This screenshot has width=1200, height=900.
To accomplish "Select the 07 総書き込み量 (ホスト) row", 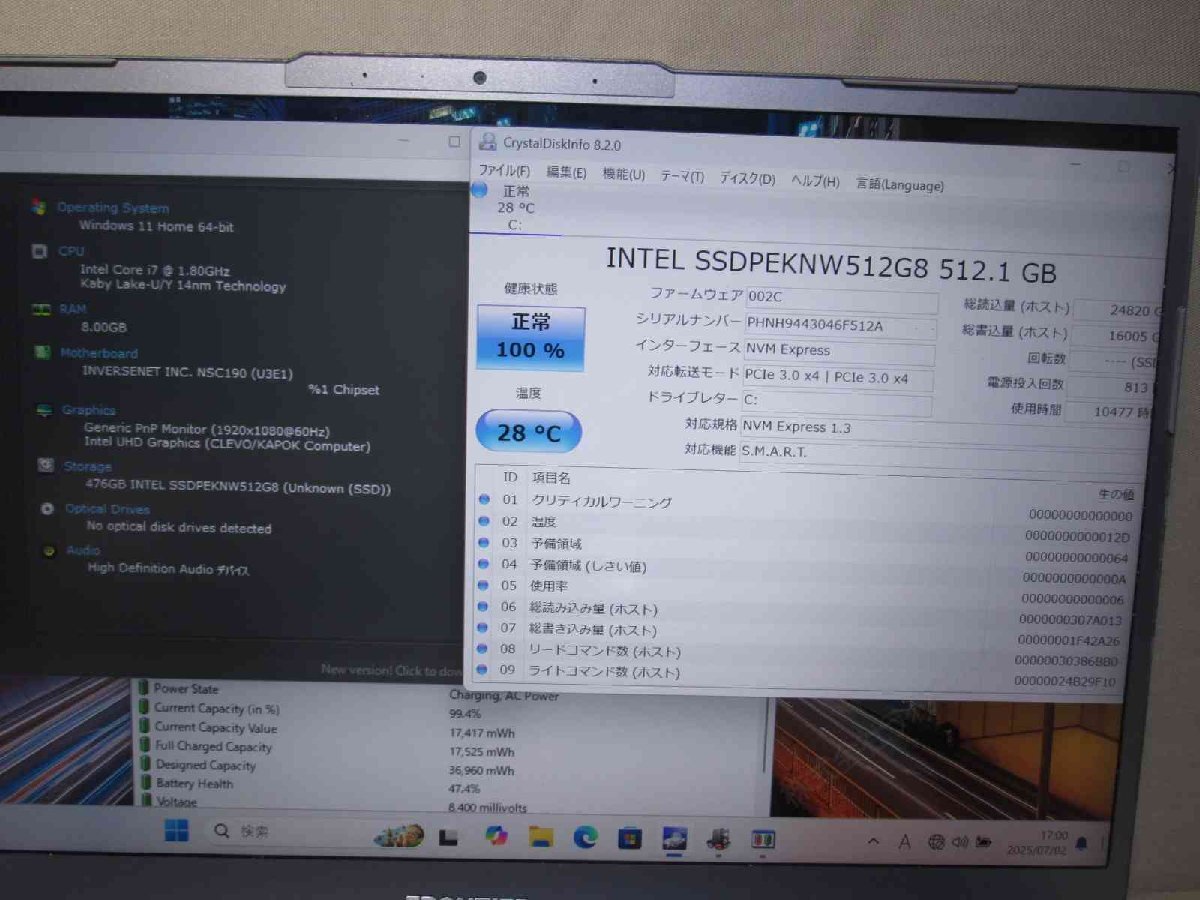I will click(800, 635).
